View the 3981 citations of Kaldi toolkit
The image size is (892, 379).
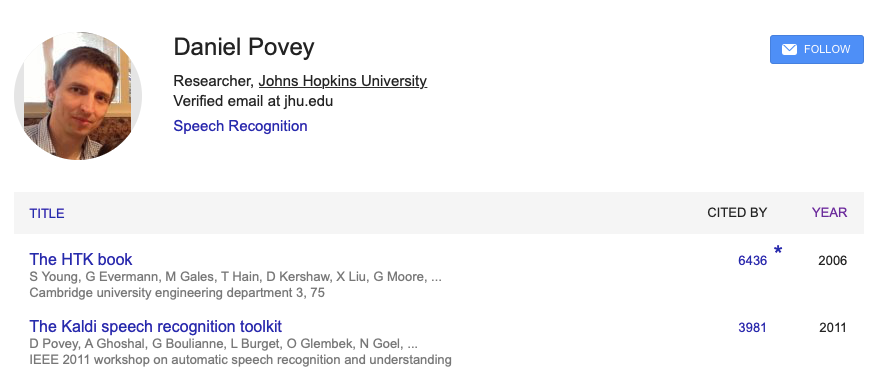pos(752,328)
